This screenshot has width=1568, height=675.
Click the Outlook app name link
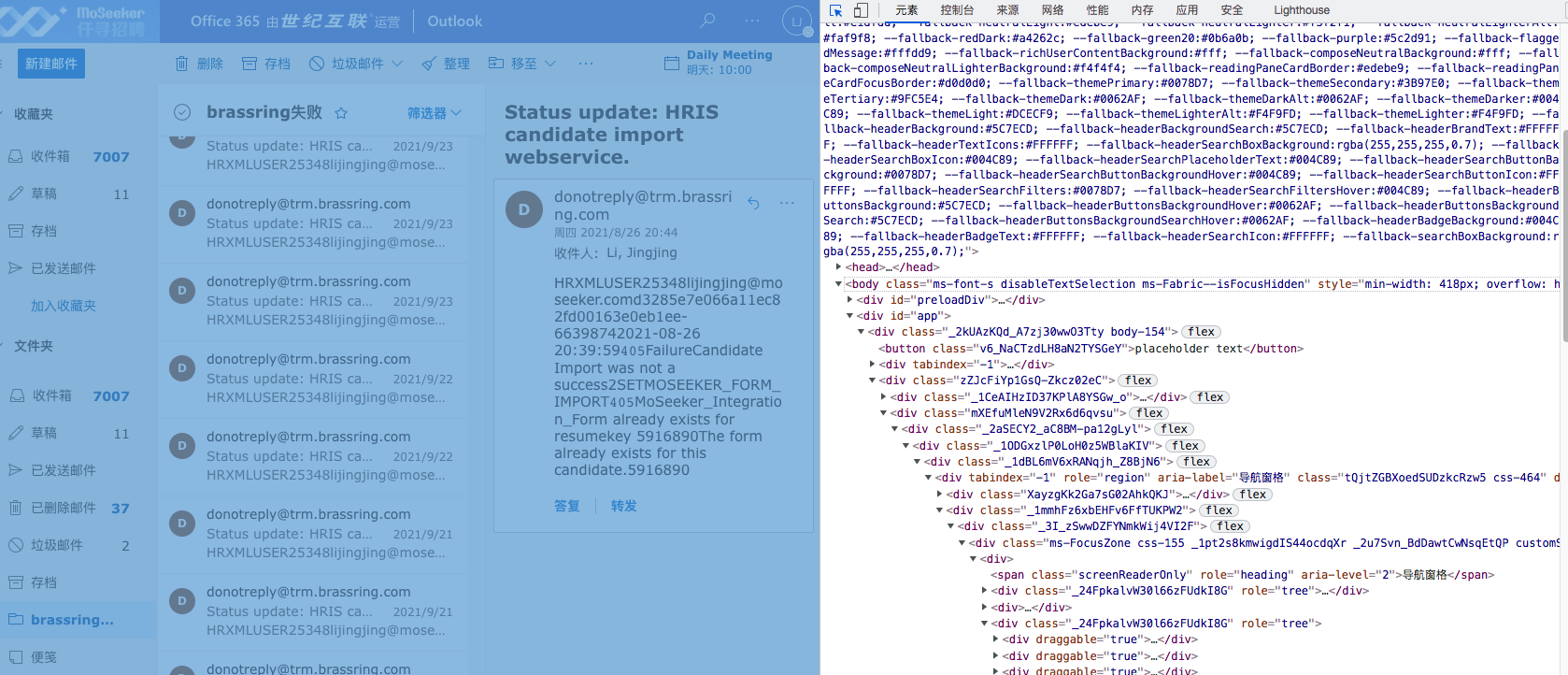pos(455,21)
